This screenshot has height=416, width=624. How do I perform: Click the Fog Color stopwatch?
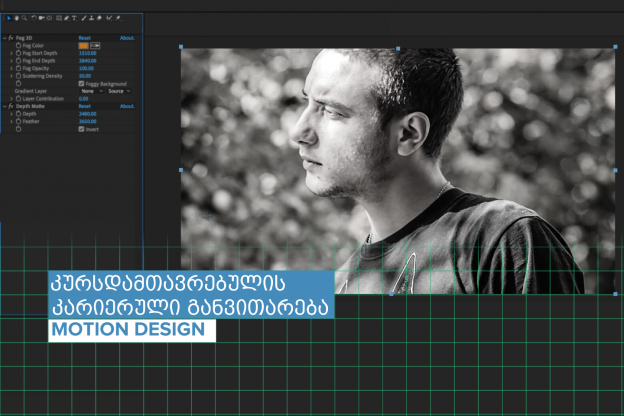click(18, 45)
